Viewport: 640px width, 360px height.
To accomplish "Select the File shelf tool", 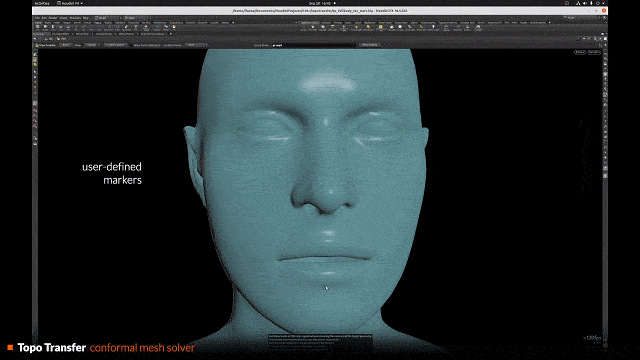I will click(174, 27).
